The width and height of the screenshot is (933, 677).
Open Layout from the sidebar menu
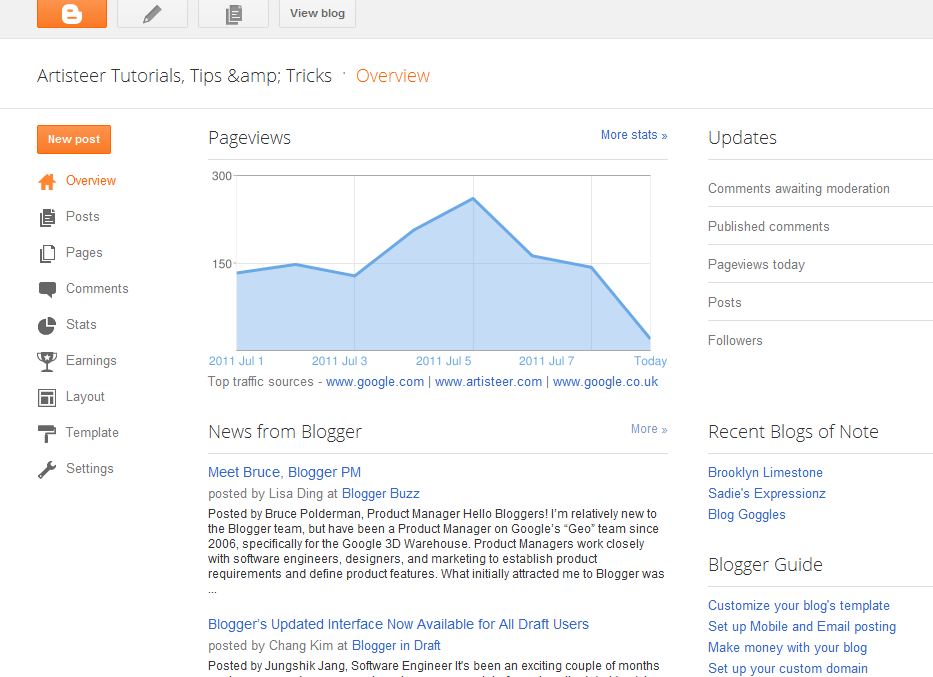point(85,396)
